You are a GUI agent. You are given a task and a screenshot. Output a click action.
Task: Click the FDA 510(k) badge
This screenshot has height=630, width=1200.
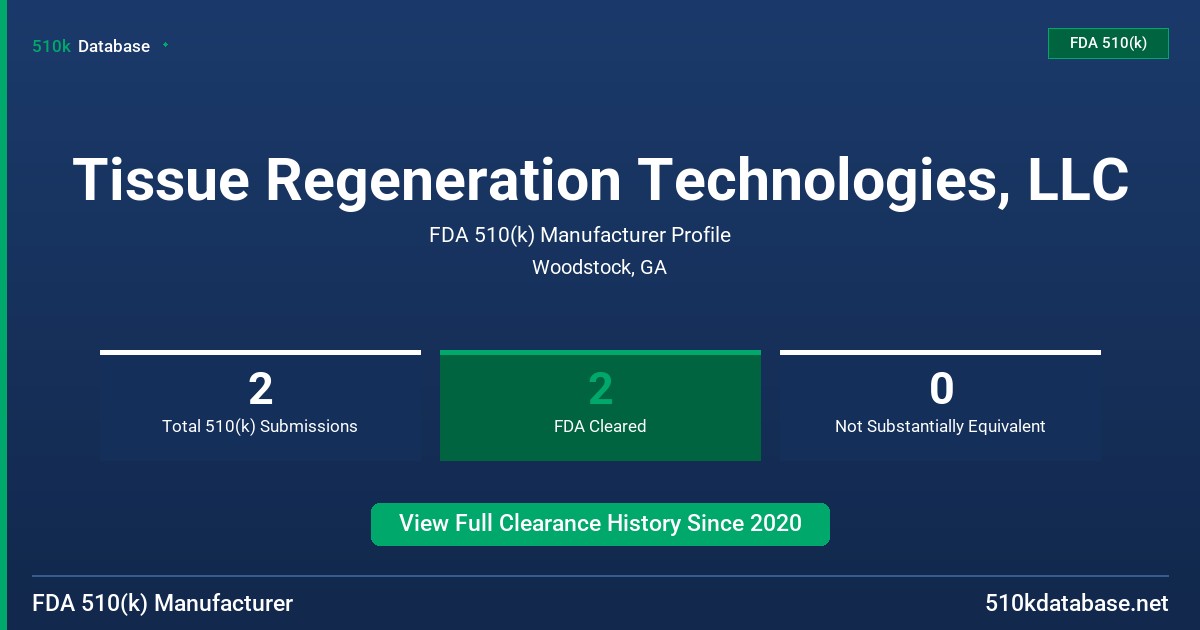pos(1108,43)
